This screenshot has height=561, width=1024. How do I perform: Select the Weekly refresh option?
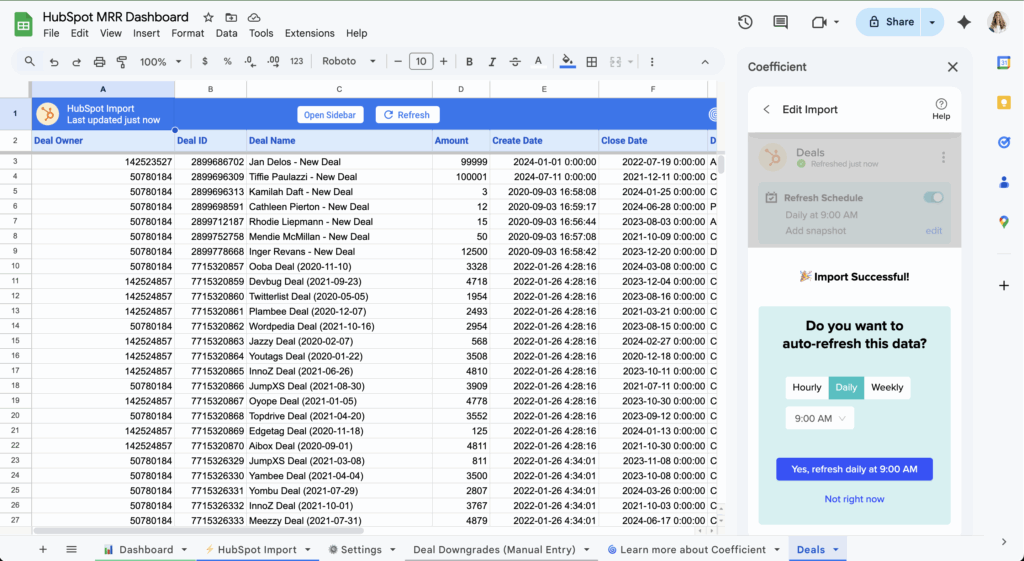887,387
